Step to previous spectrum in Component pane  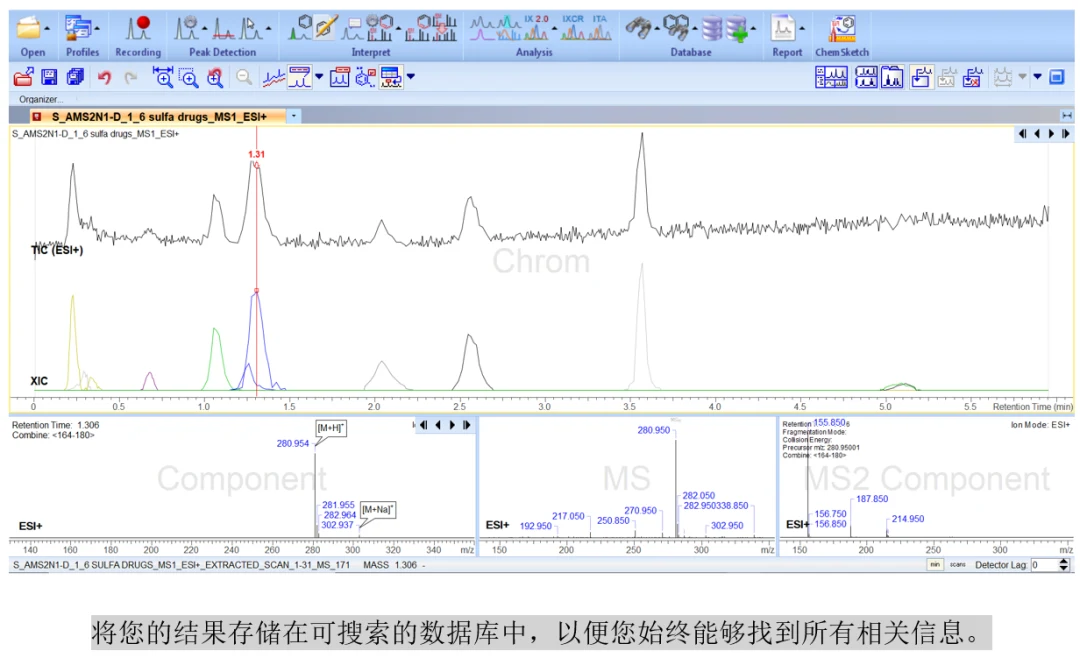coord(437,425)
